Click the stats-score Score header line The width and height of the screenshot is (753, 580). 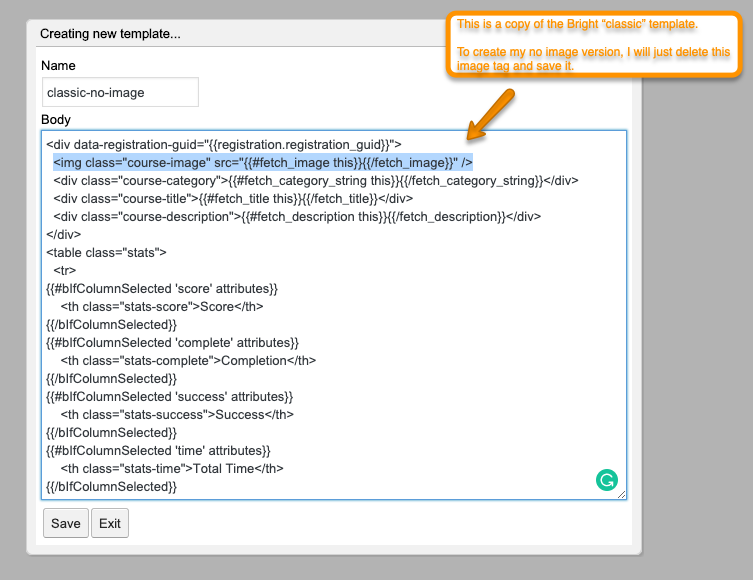162,307
